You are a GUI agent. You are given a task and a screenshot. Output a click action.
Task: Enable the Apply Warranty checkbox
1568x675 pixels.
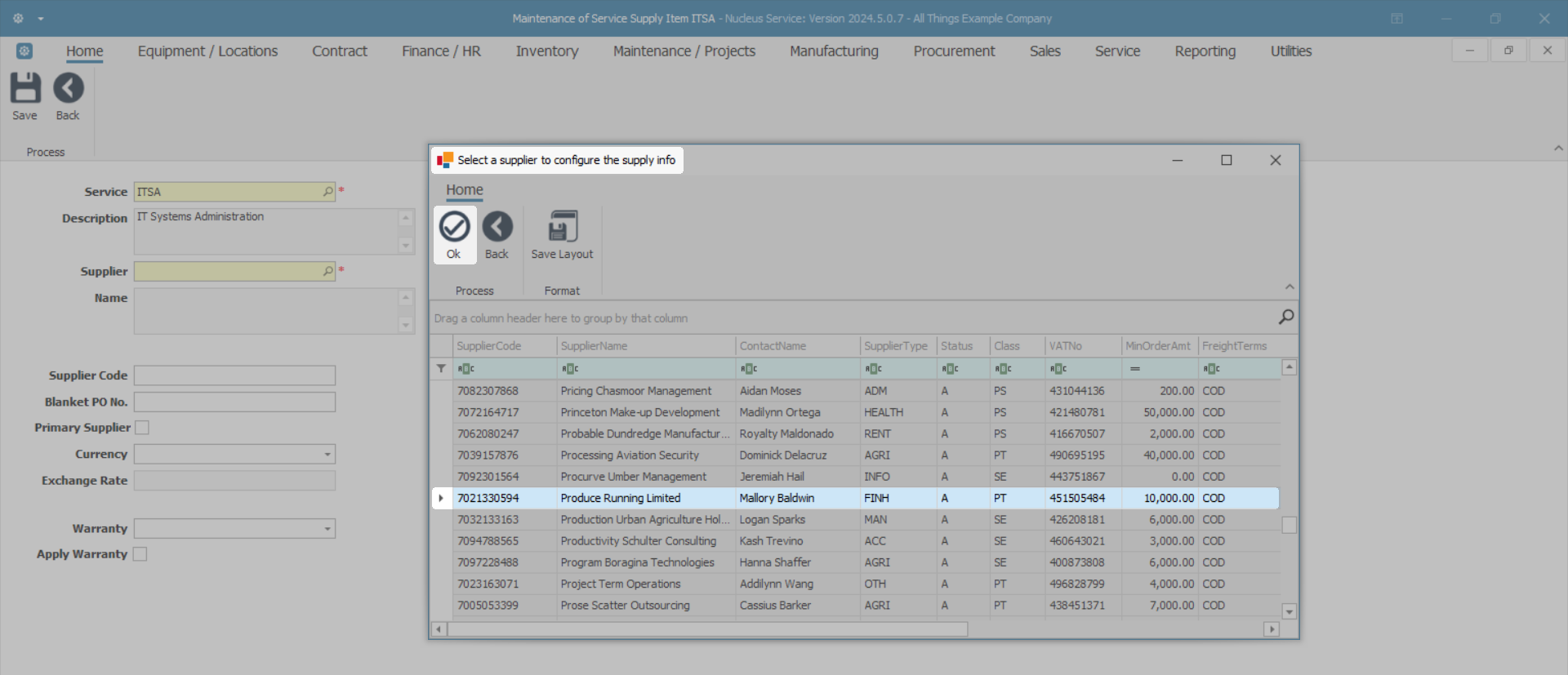coord(140,554)
